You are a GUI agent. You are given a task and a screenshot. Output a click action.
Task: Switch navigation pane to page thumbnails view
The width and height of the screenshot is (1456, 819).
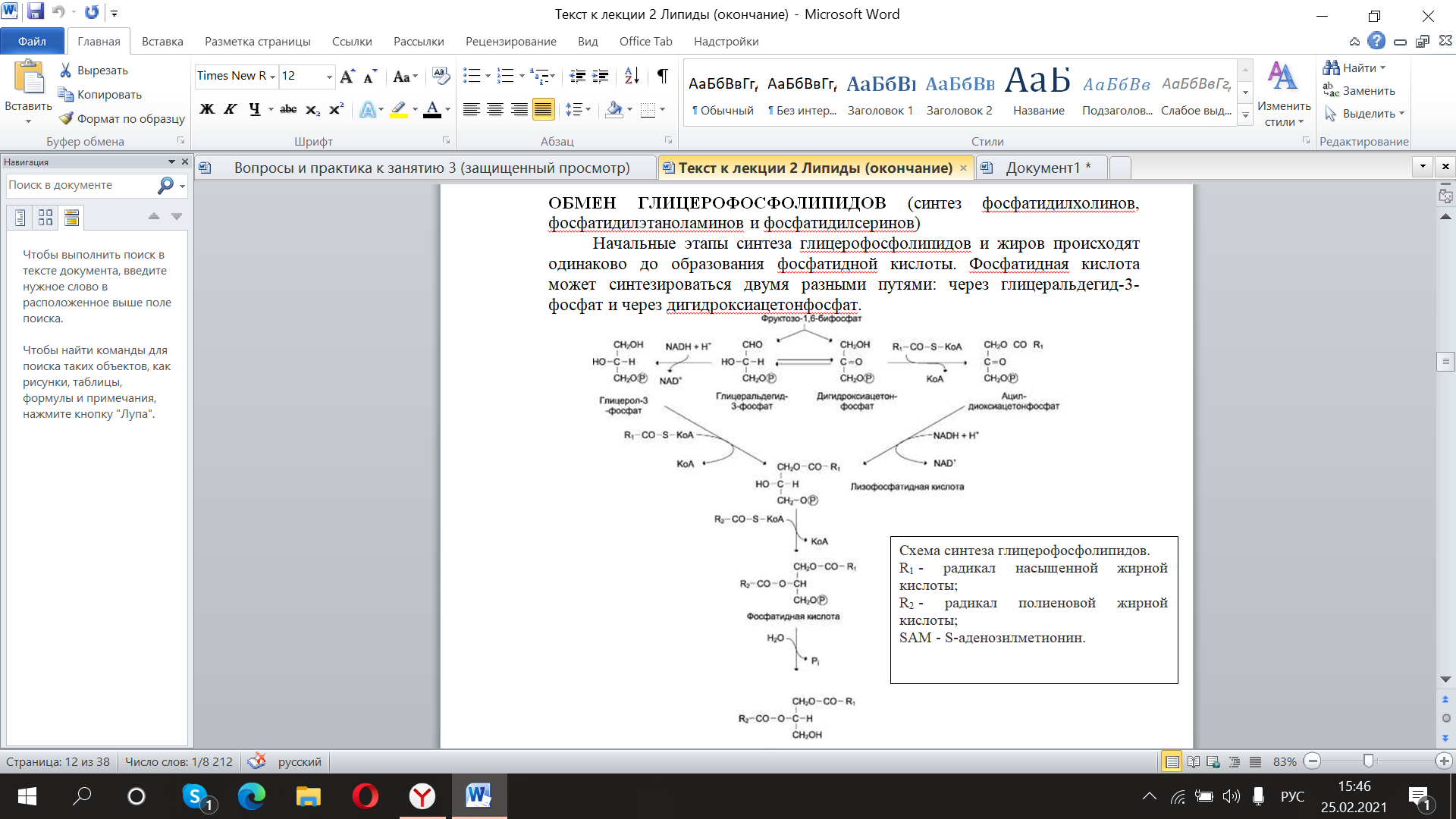[45, 218]
